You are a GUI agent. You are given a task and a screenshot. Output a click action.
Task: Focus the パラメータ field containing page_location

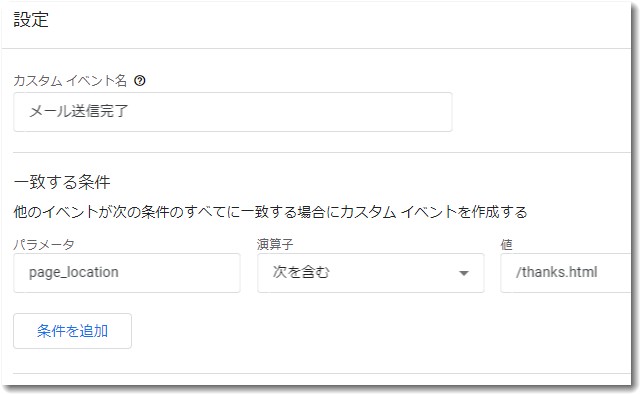127,273
